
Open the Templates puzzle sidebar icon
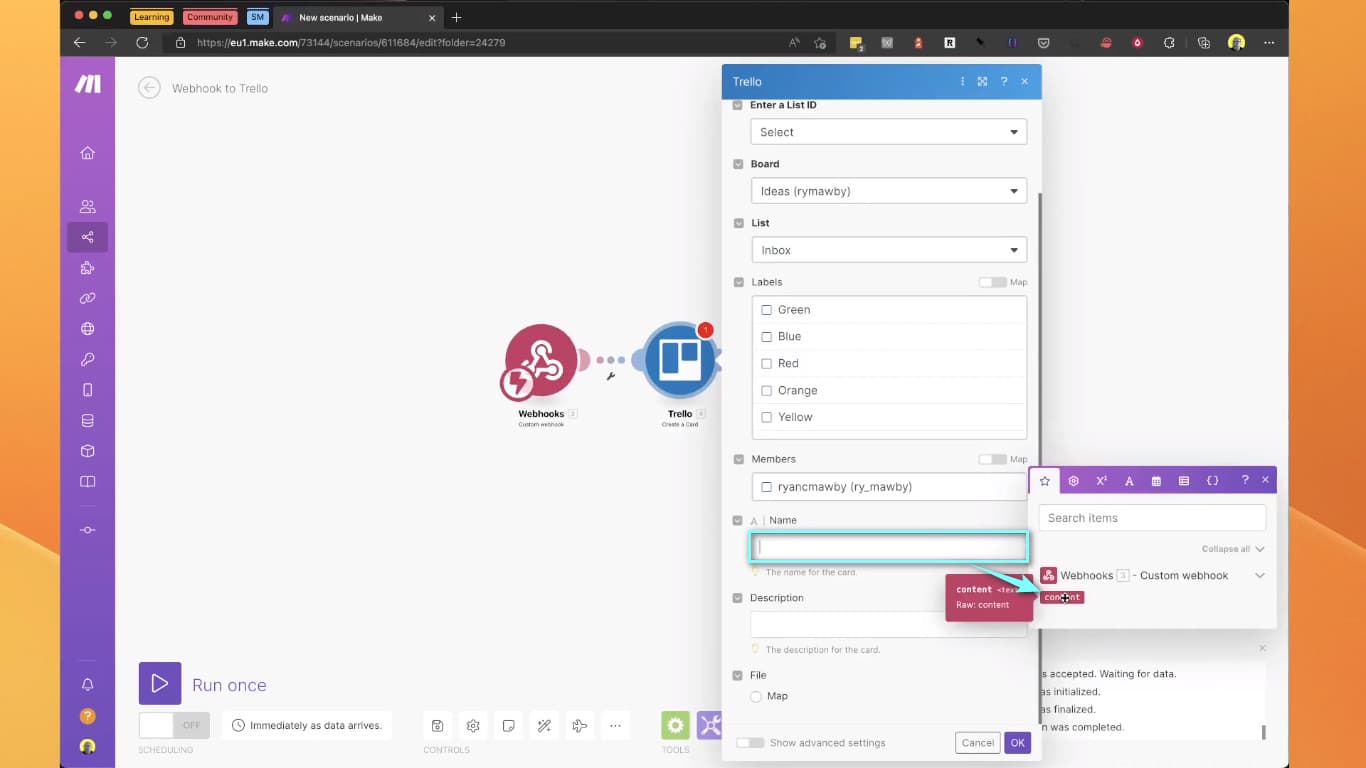[87, 268]
